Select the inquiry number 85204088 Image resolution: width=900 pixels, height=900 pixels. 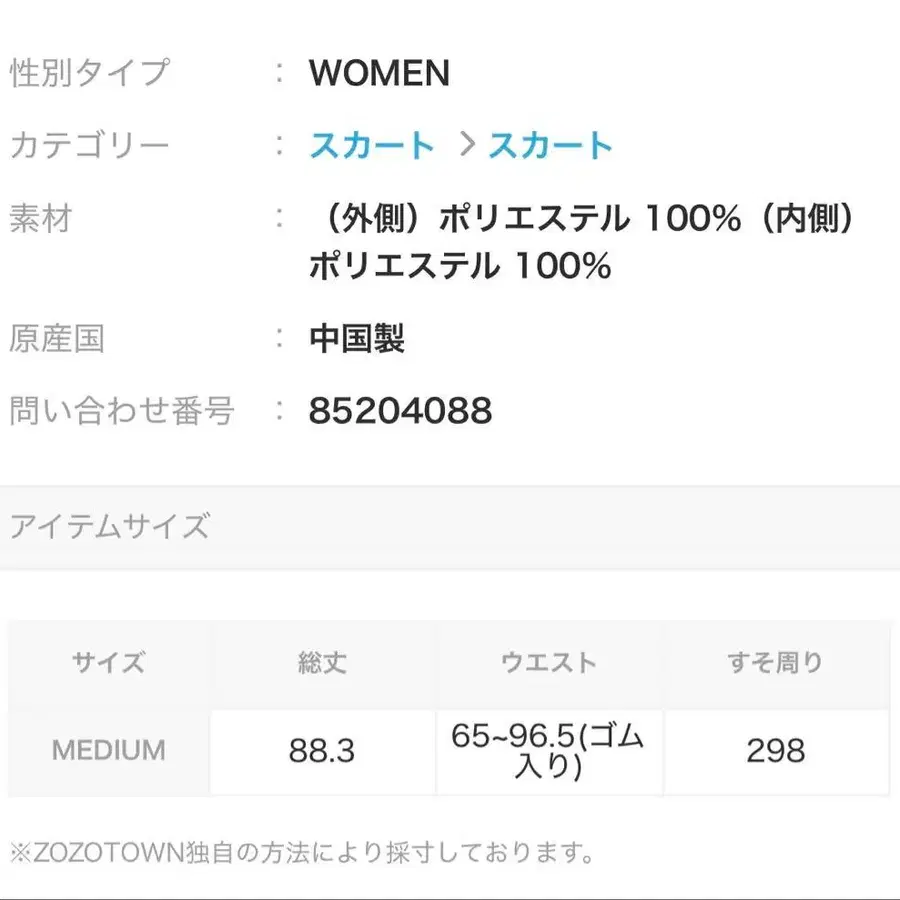point(400,410)
